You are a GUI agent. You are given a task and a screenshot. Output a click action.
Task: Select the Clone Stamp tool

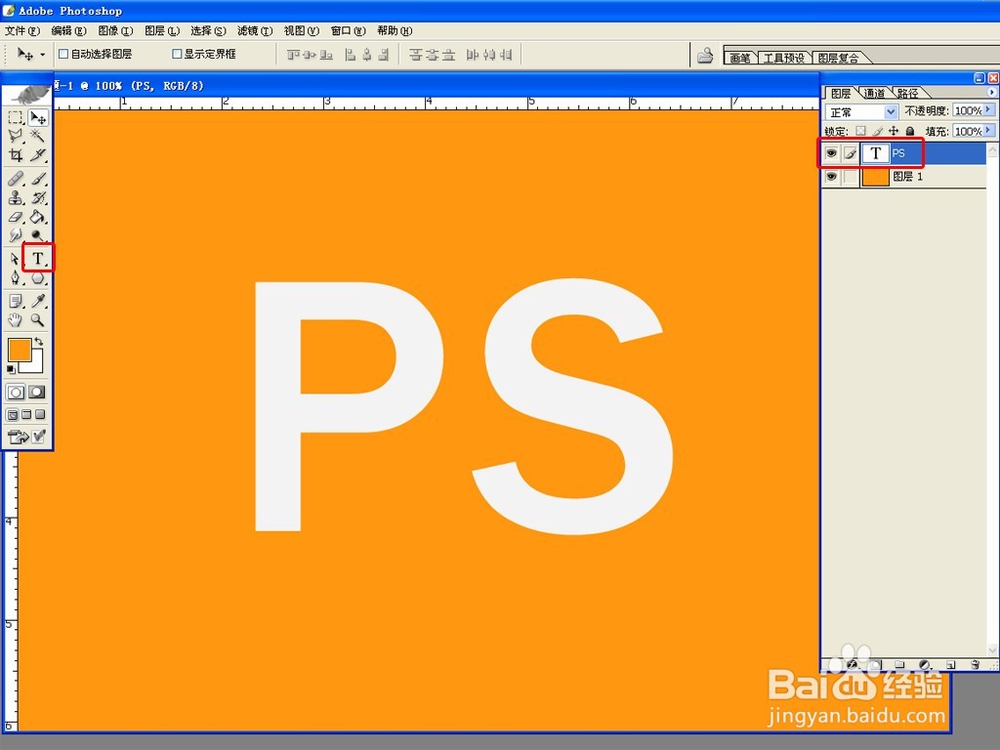coord(15,198)
